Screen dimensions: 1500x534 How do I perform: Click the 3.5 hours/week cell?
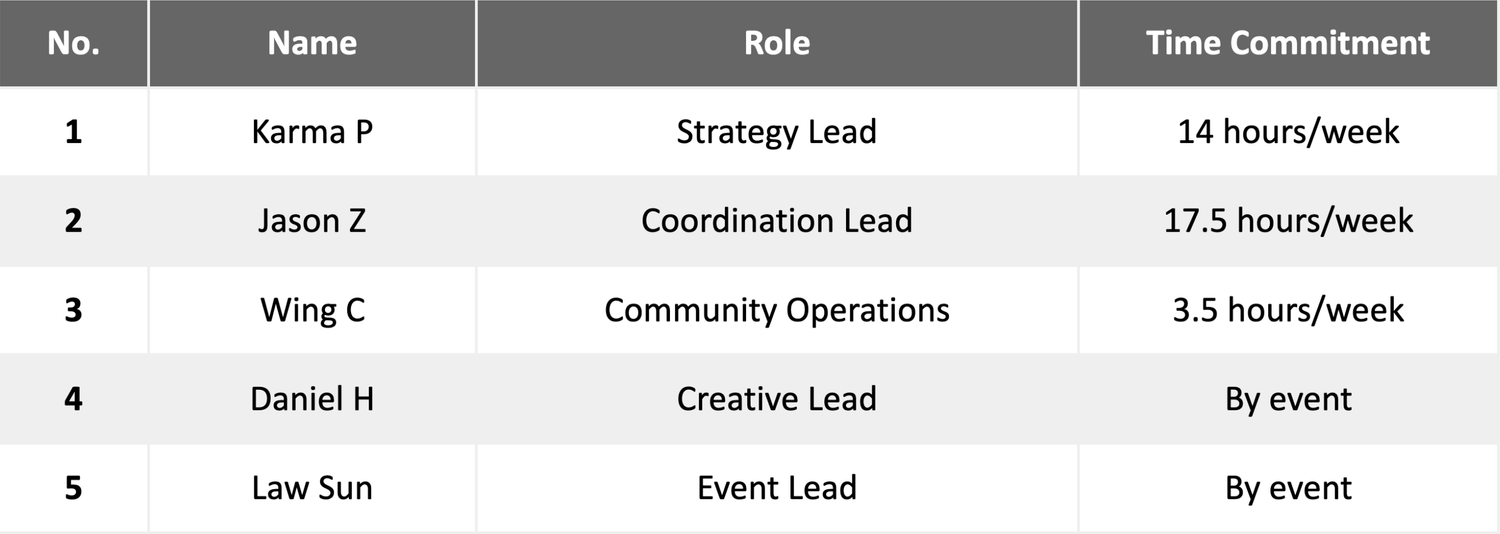pyautogui.click(x=1288, y=309)
